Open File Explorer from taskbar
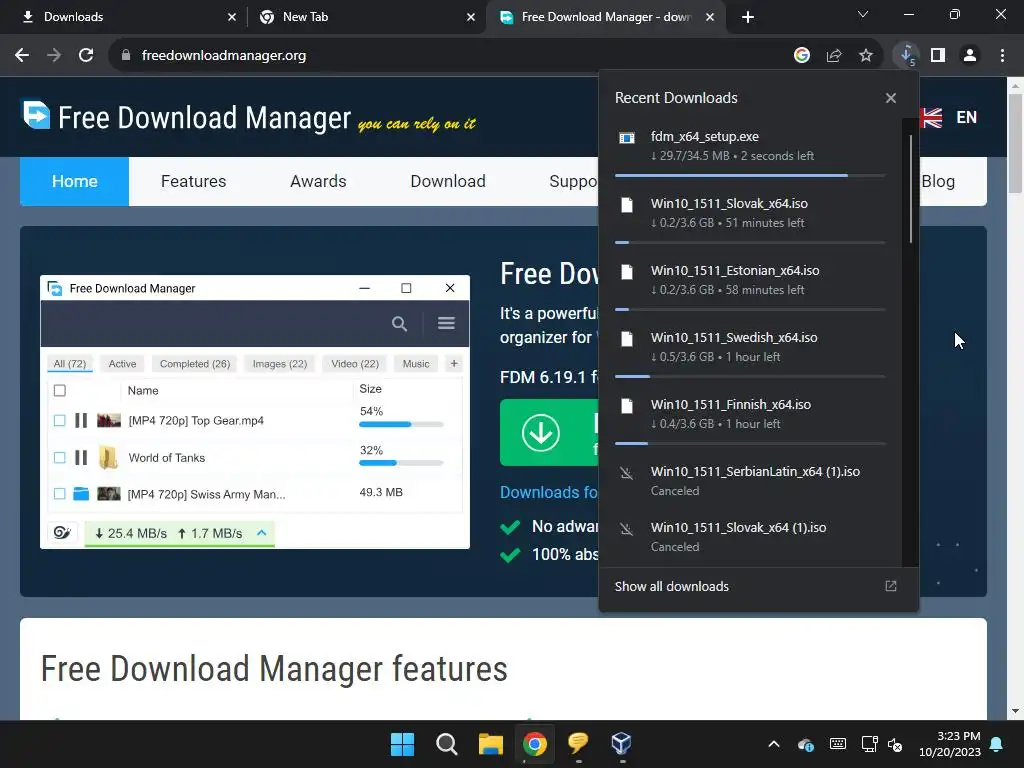This screenshot has width=1024, height=768. [490, 744]
